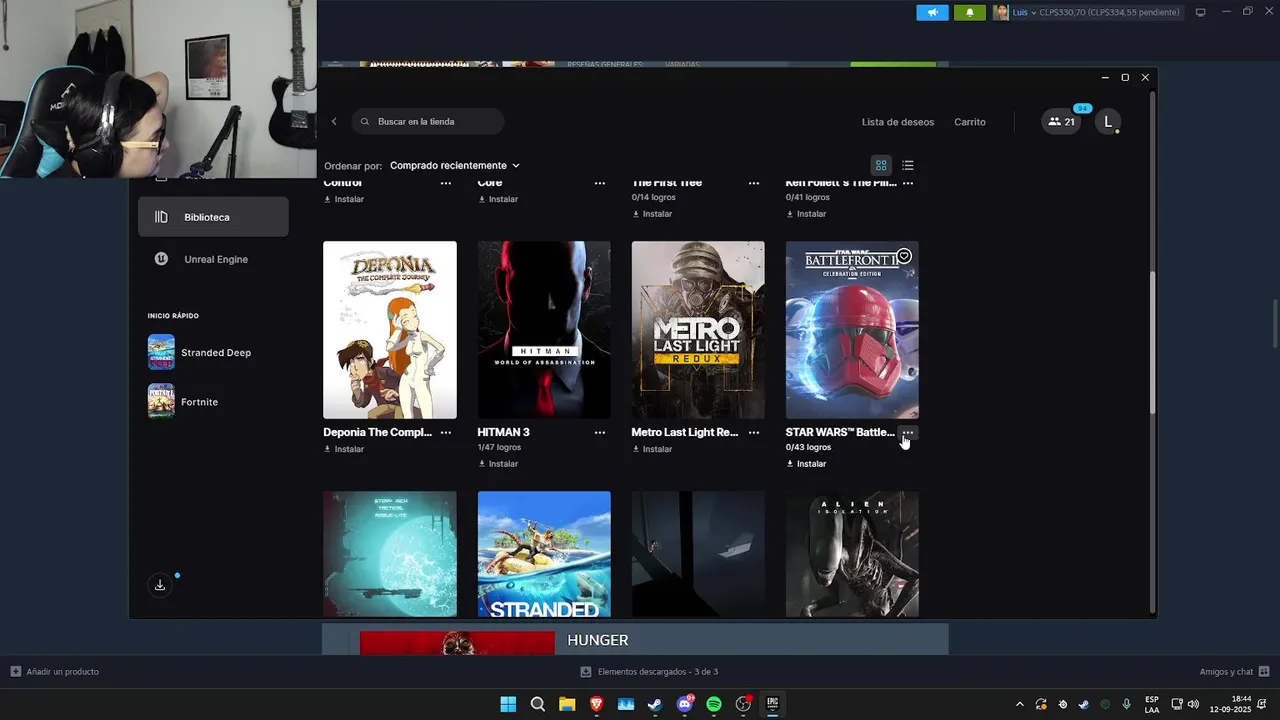The height and width of the screenshot is (720, 1280).
Task: Open Steam 'Elementos descargados' status
Action: [x=650, y=671]
